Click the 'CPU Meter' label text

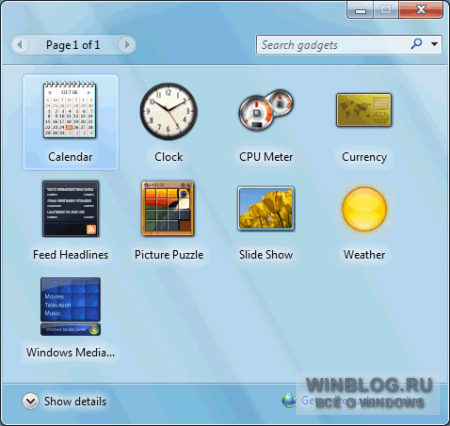click(266, 157)
